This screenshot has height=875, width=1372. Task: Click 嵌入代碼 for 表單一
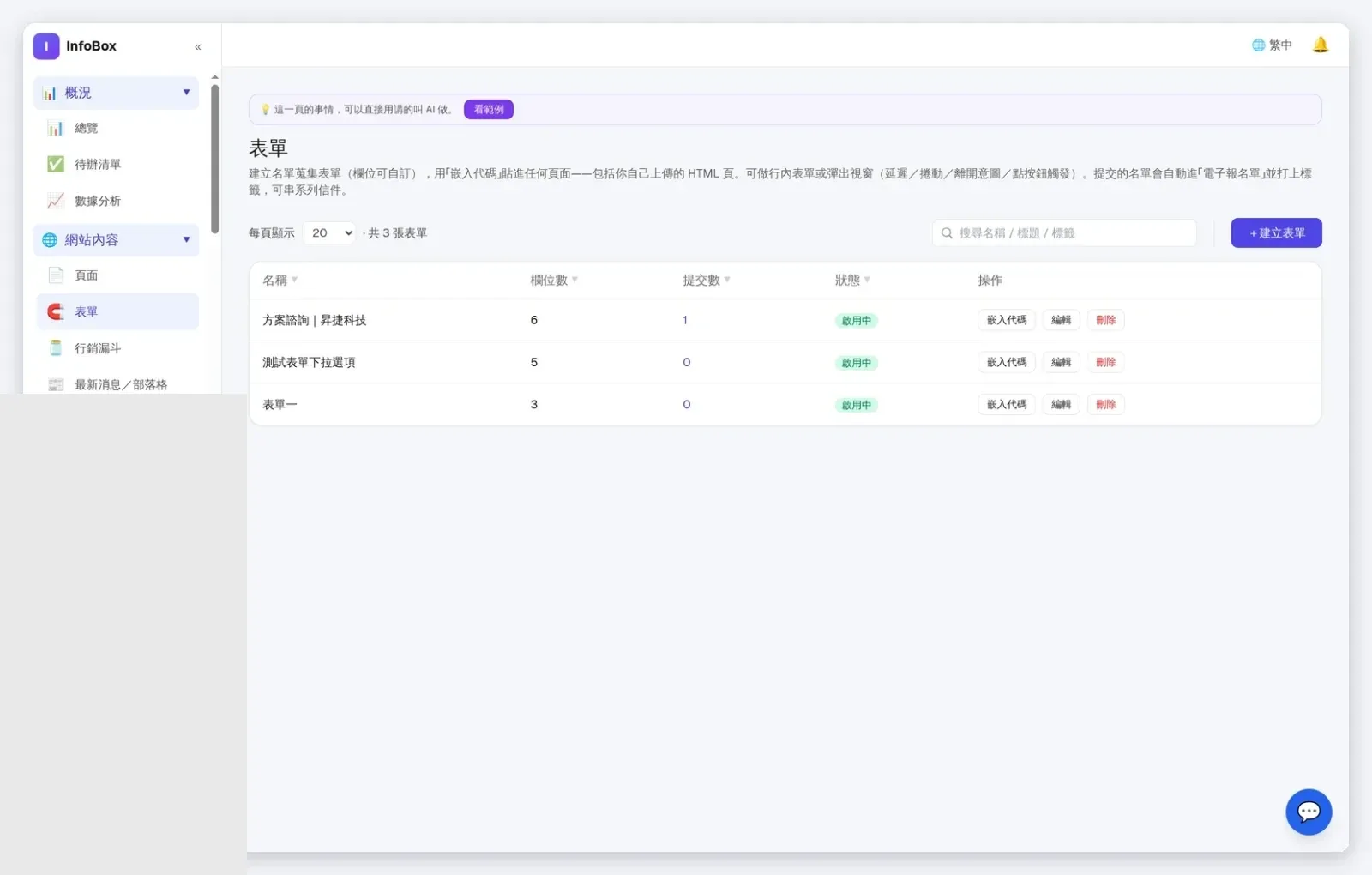click(x=1007, y=404)
